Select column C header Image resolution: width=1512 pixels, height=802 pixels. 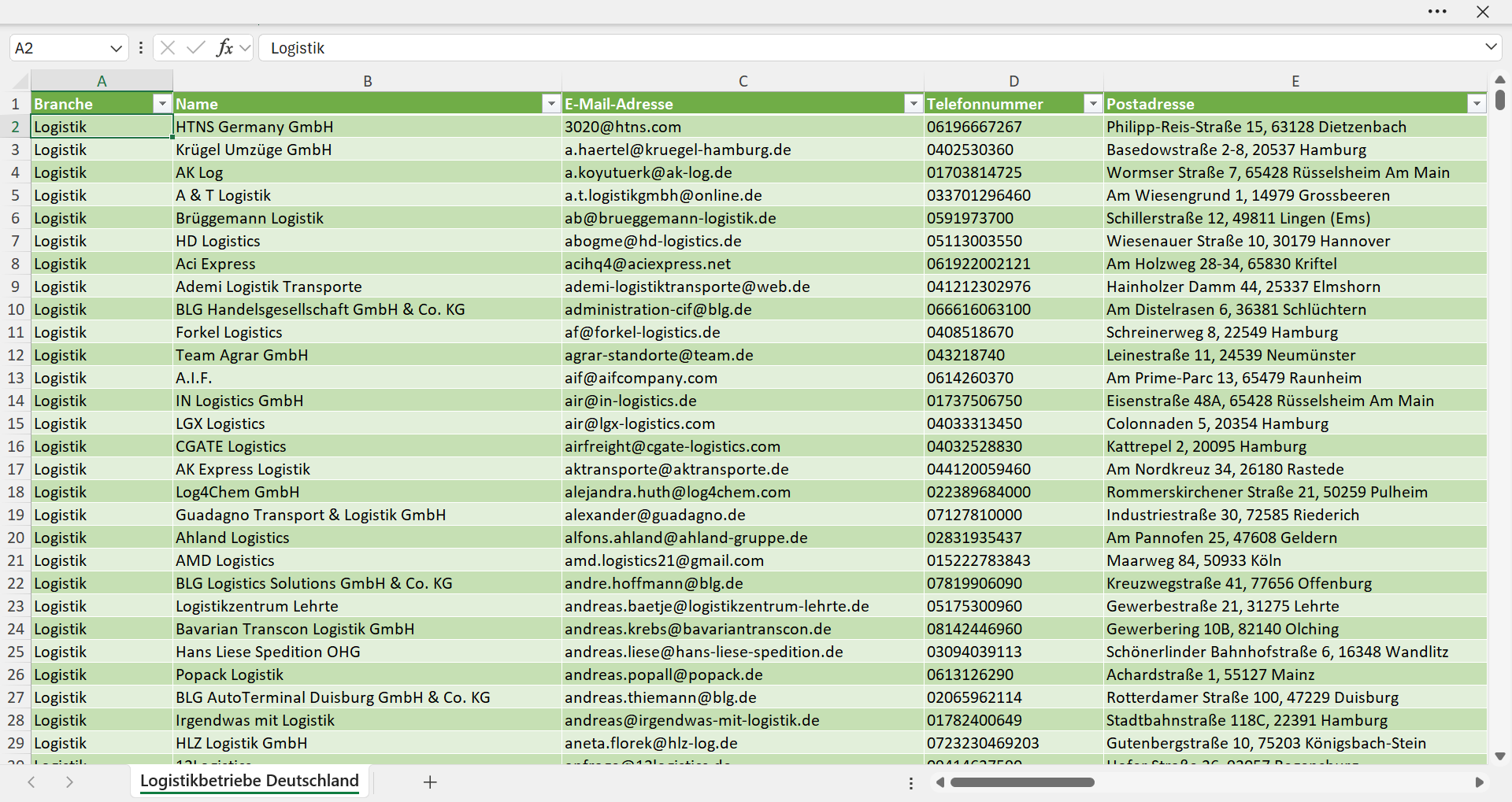743,81
